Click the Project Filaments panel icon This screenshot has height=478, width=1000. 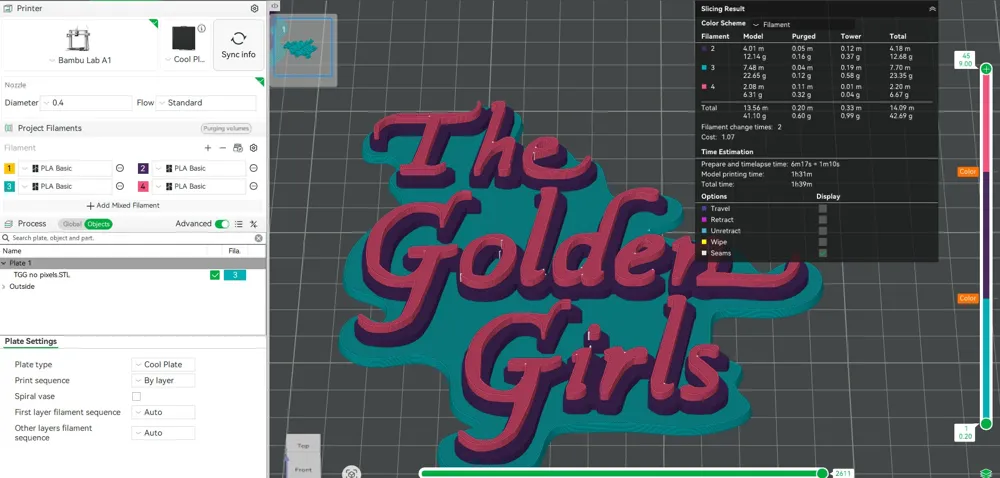coord(8,128)
